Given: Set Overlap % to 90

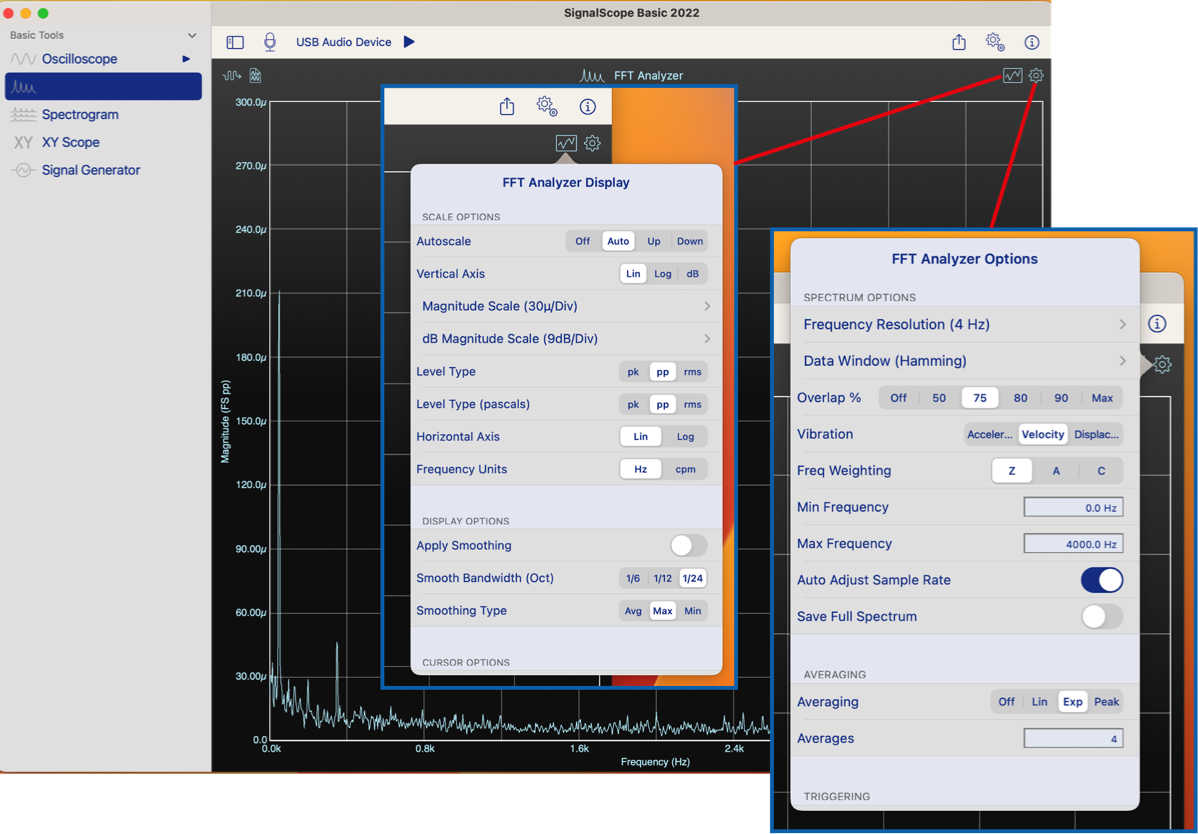Looking at the screenshot, I should click(1061, 398).
